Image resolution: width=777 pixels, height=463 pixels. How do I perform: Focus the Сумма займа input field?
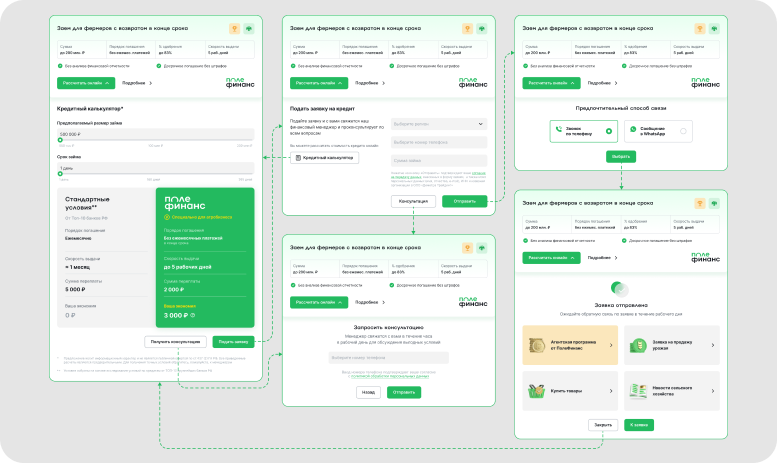(x=439, y=161)
